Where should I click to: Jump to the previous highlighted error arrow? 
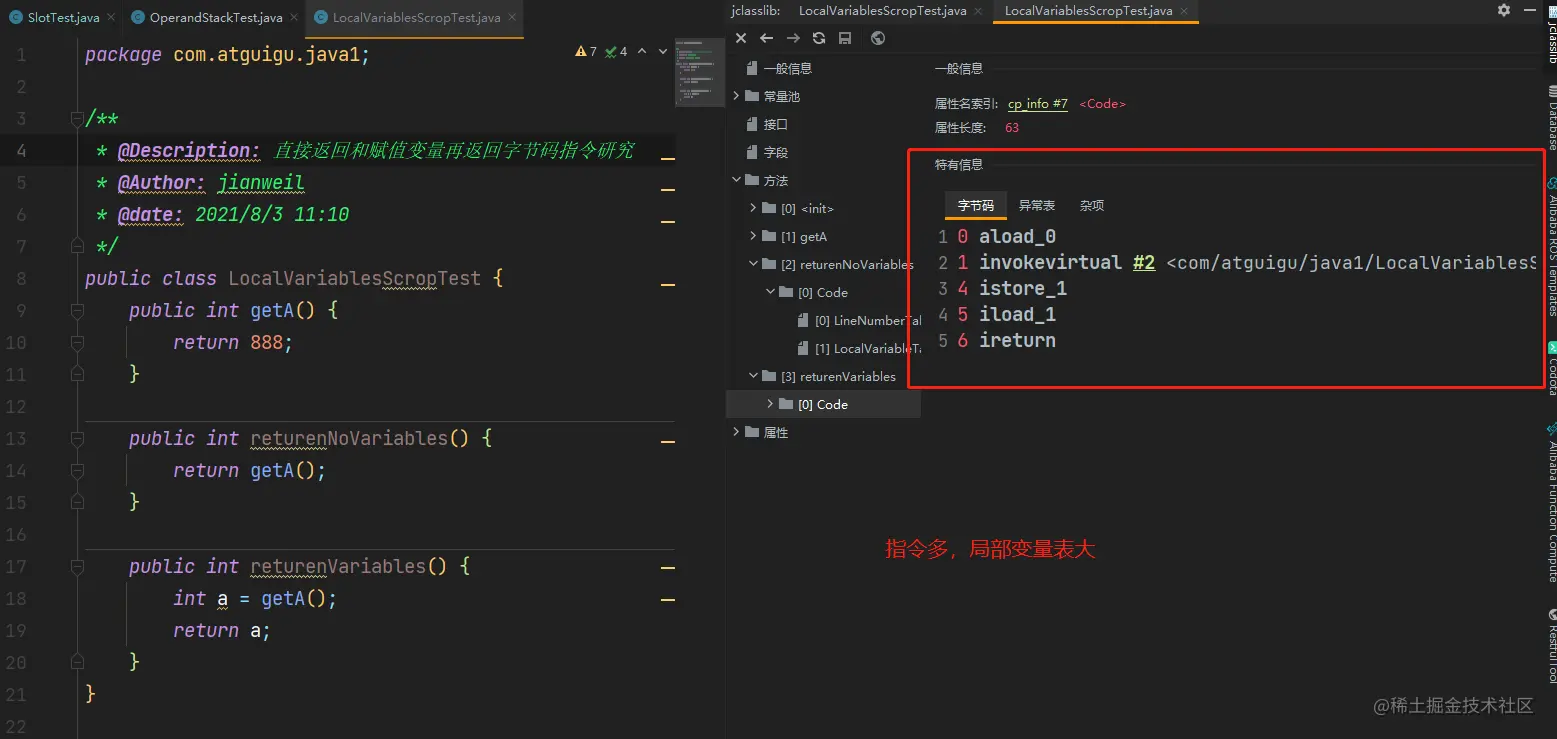(x=642, y=51)
